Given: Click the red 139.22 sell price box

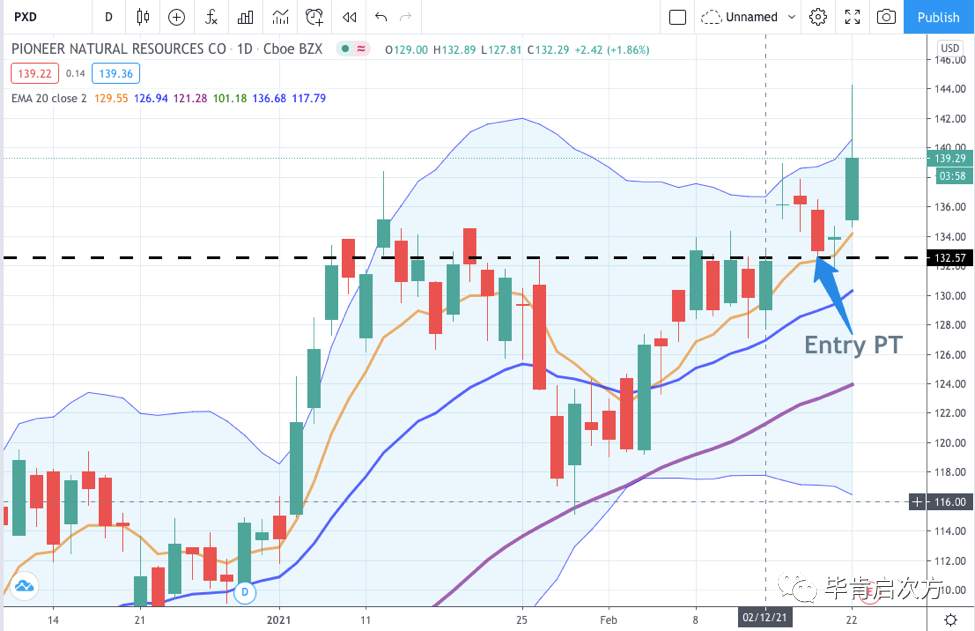Looking at the screenshot, I should point(35,73).
